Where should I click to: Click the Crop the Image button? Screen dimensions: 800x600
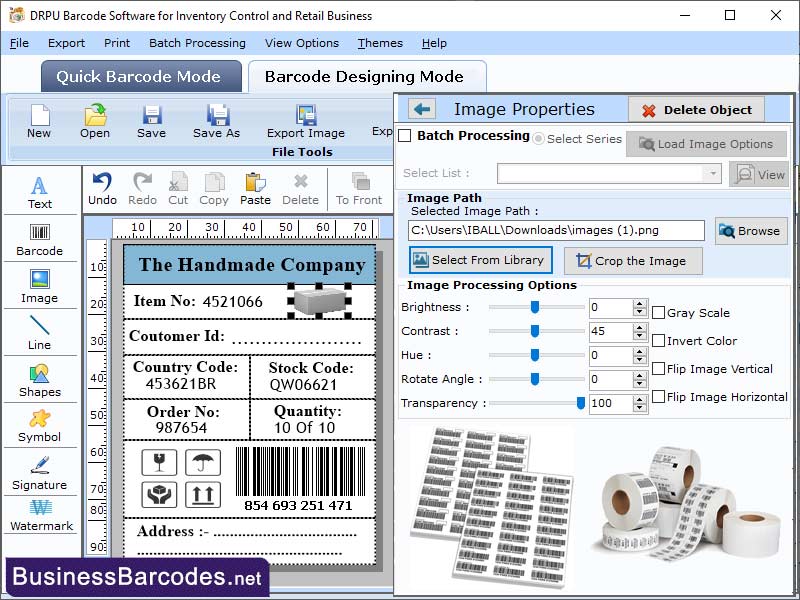633,261
